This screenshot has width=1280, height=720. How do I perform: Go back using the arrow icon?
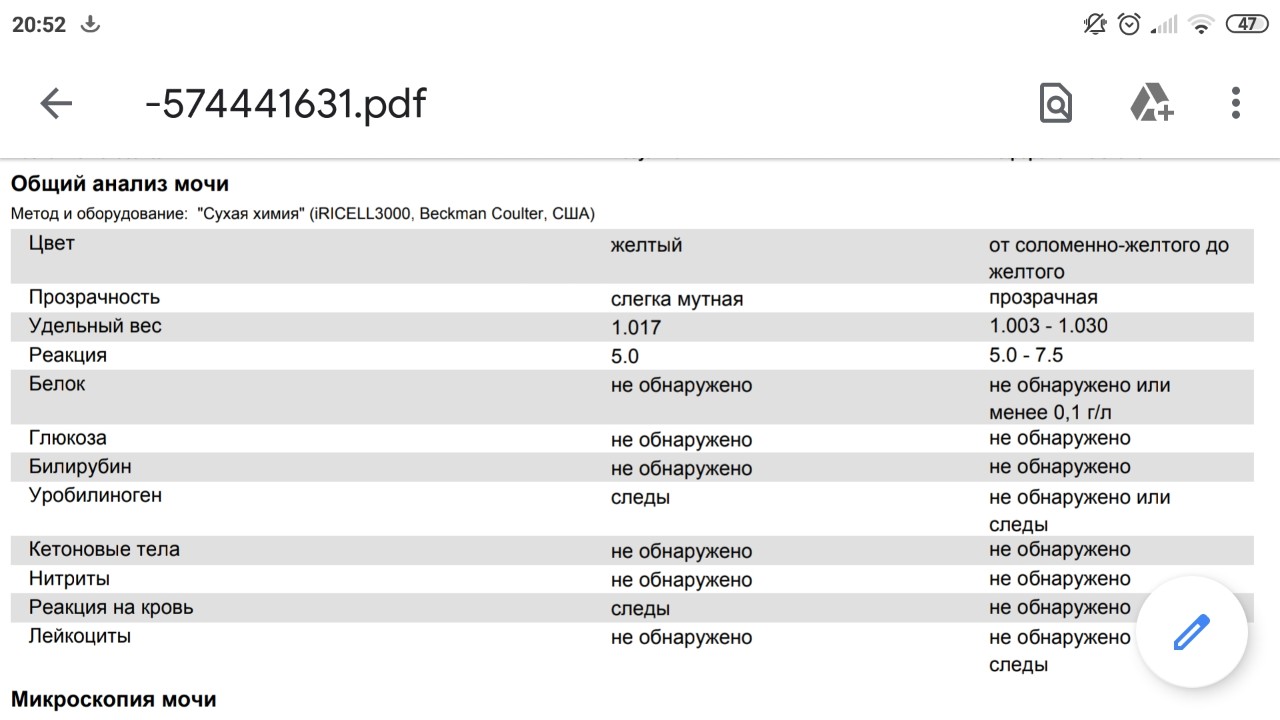pyautogui.click(x=56, y=103)
